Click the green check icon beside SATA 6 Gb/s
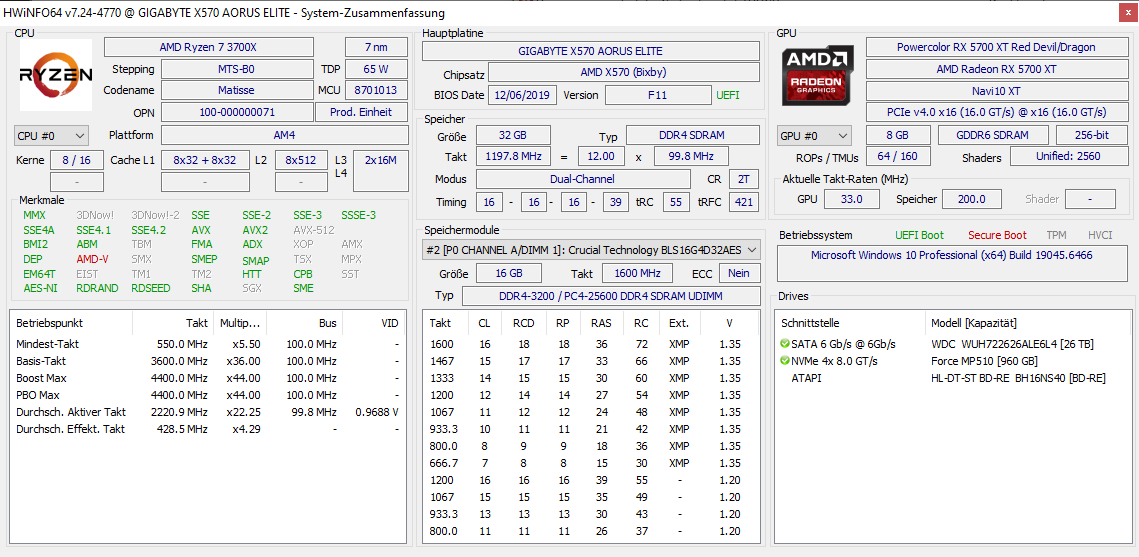 point(784,343)
